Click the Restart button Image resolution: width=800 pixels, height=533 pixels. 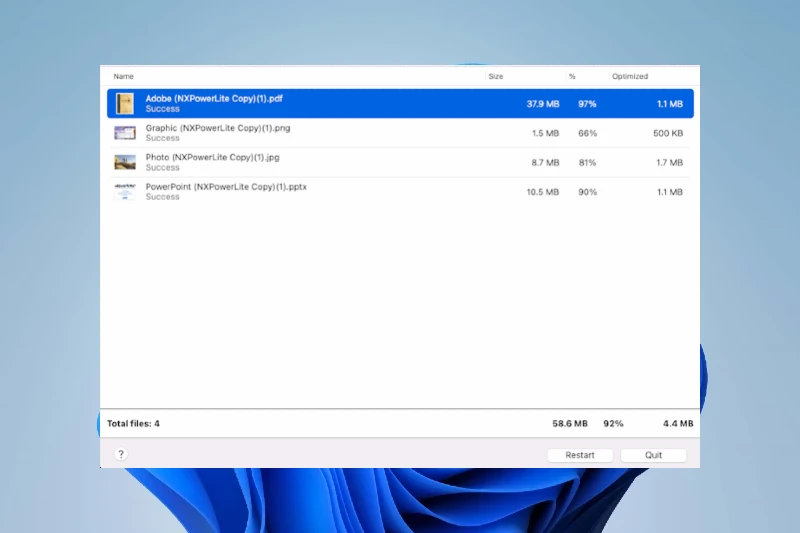pos(580,455)
